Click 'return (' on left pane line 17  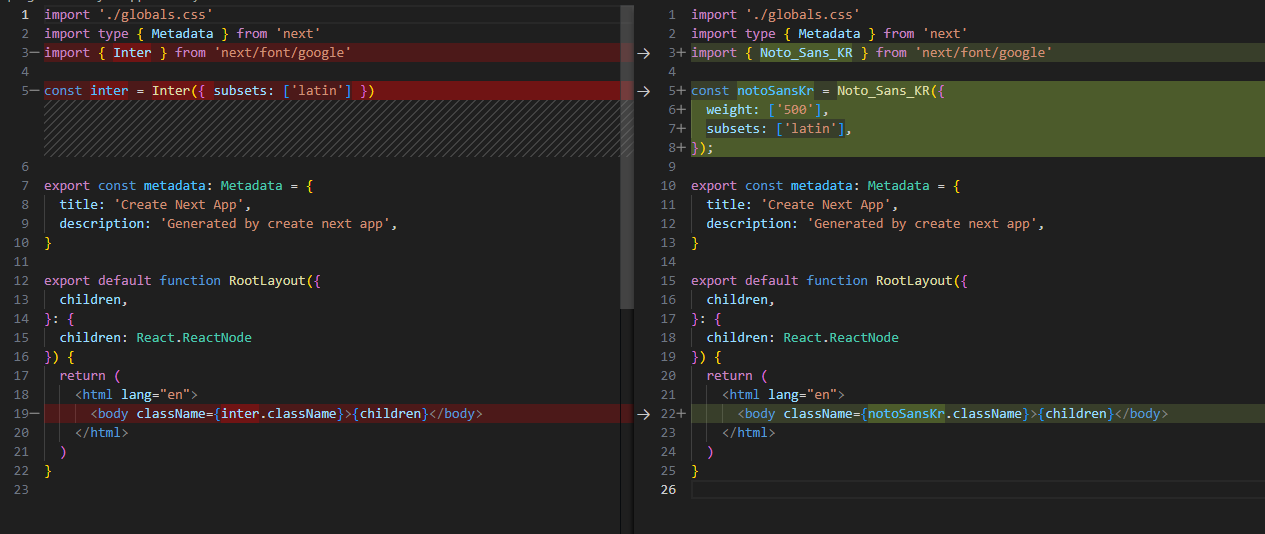(90, 376)
